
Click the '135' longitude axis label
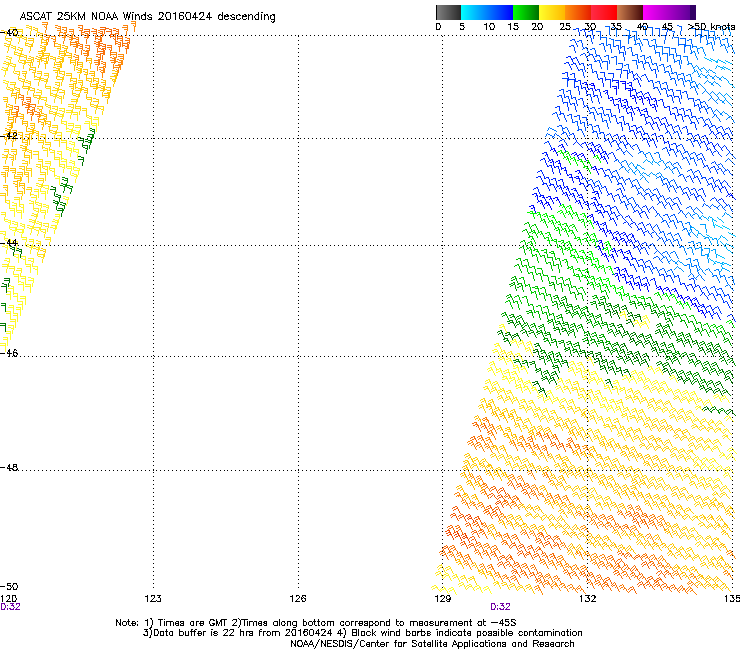(732, 599)
